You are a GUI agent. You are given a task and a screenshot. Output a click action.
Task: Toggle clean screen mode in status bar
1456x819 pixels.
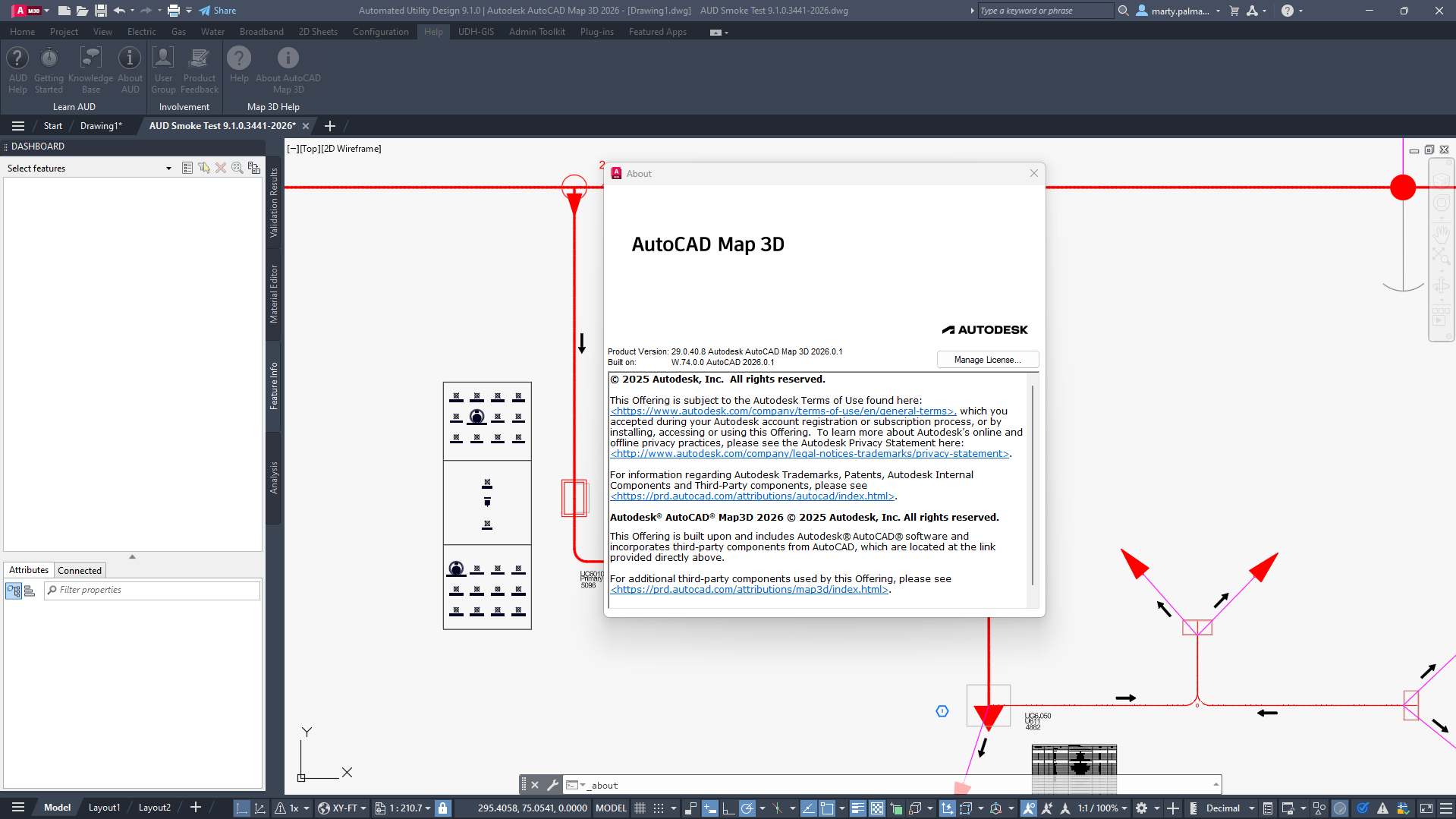[1426, 808]
